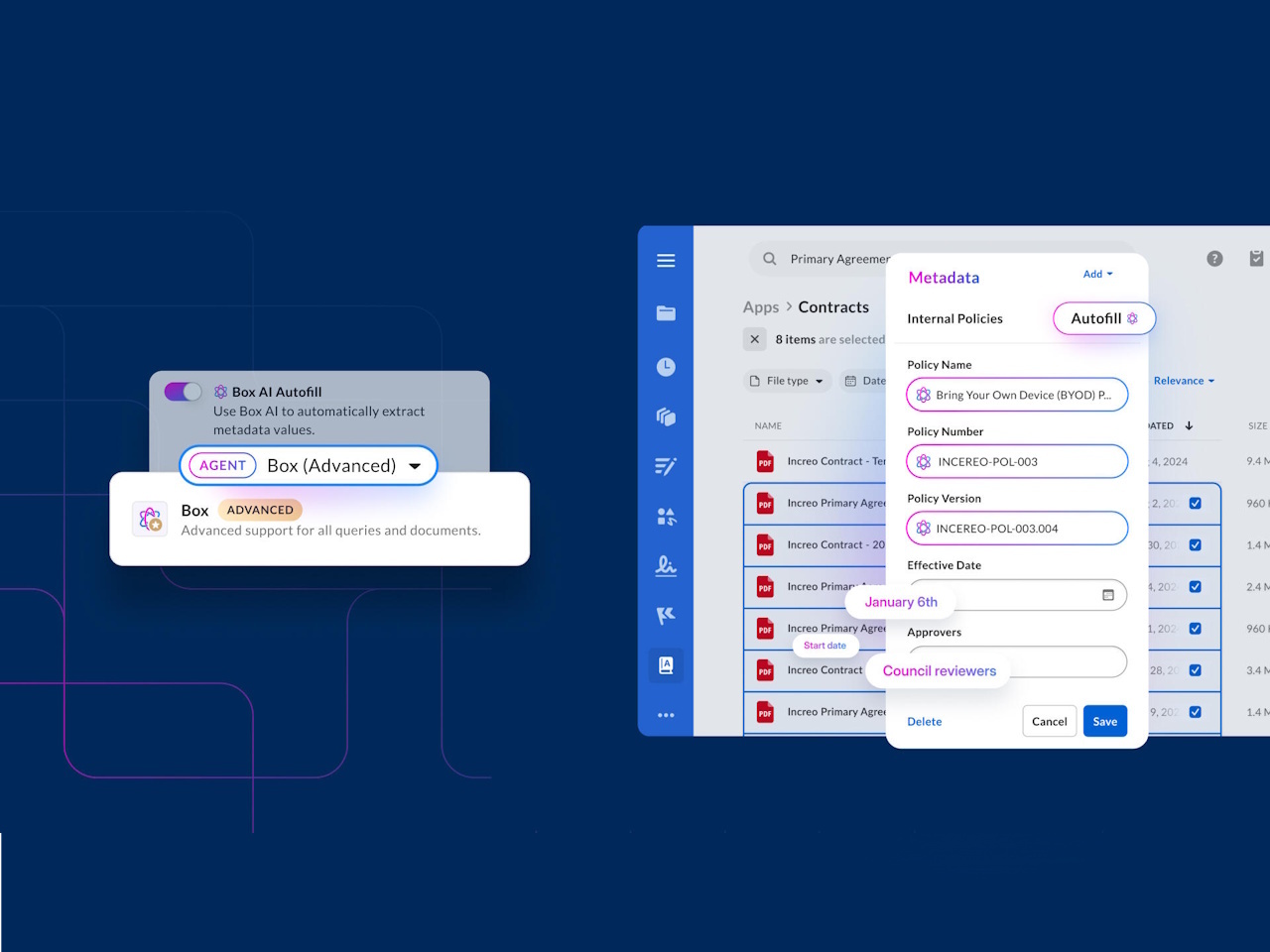Click the SIZE column header
The image size is (1270, 952).
1258,426
